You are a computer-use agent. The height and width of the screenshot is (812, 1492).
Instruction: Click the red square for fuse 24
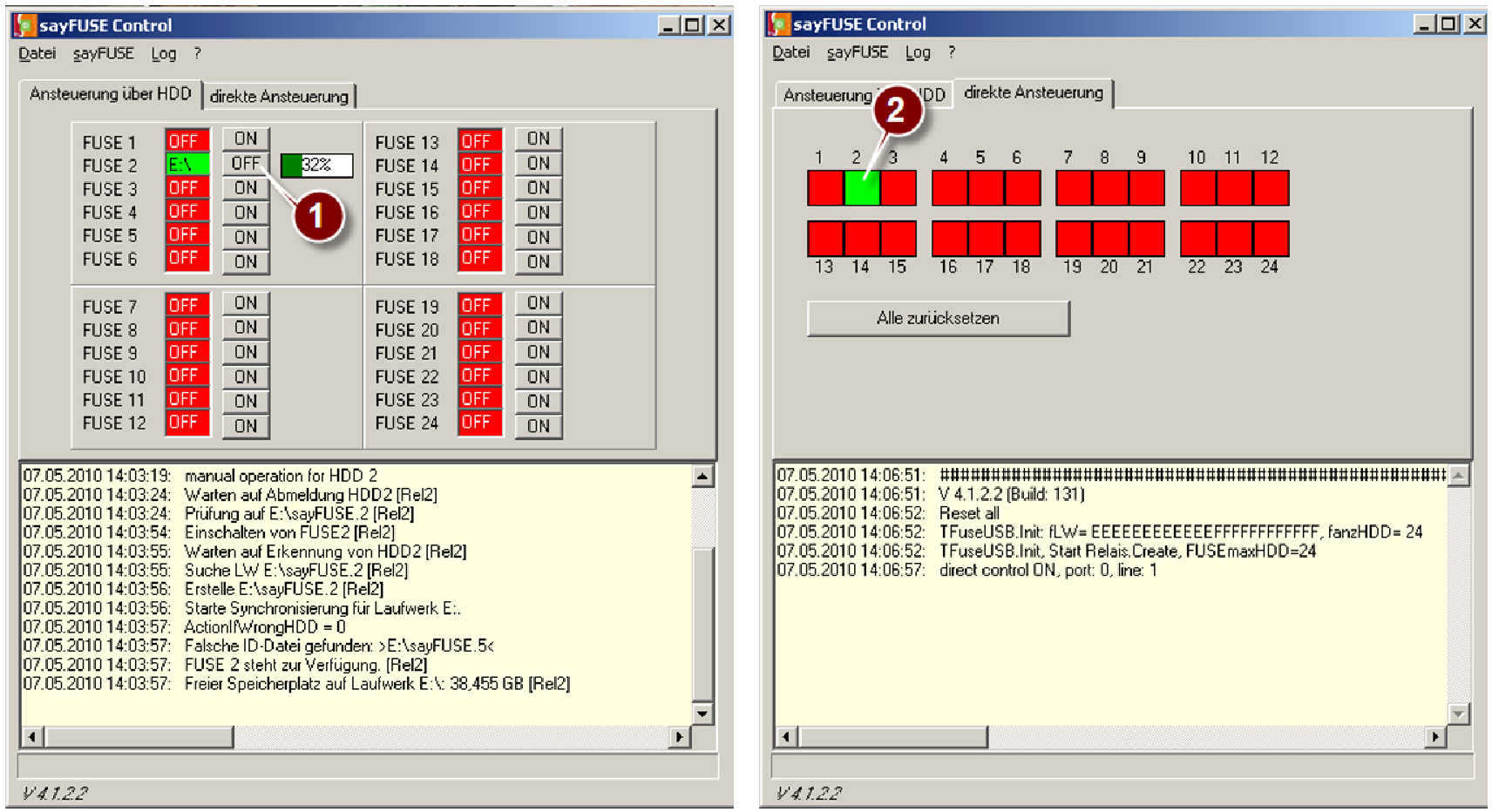(x=1271, y=238)
